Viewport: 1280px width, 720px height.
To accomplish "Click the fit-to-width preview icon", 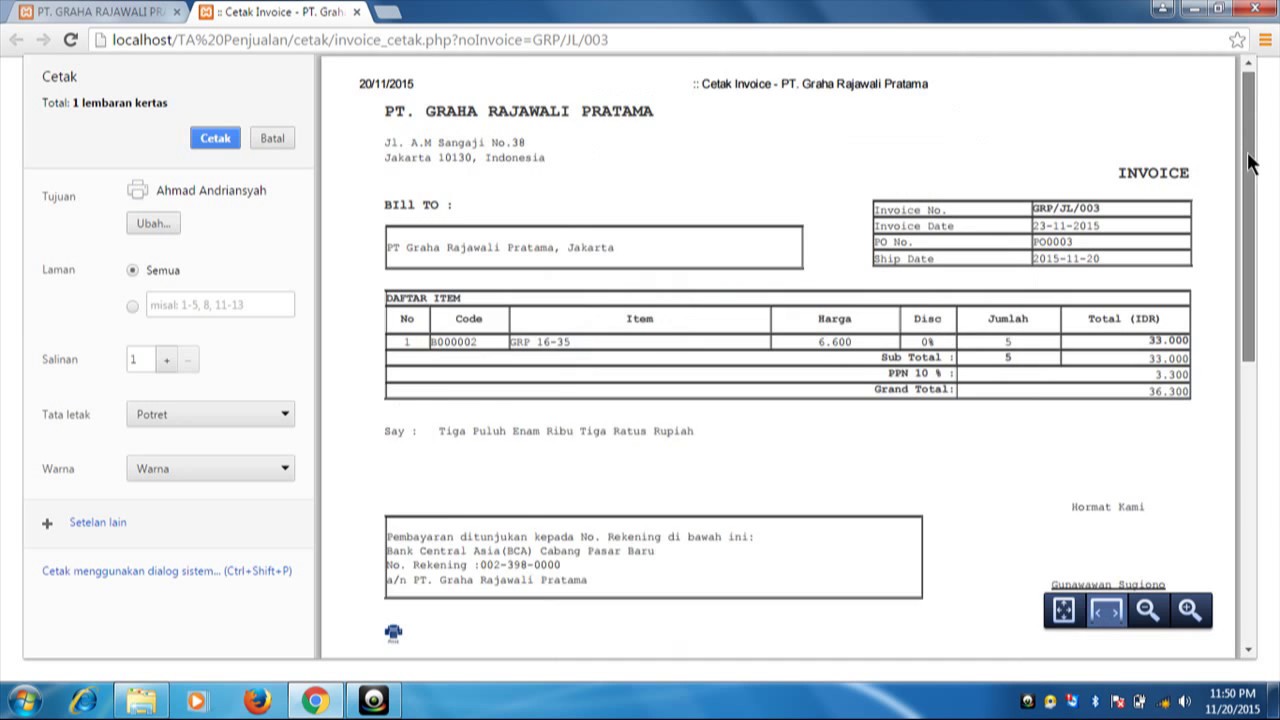I will [x=1106, y=610].
